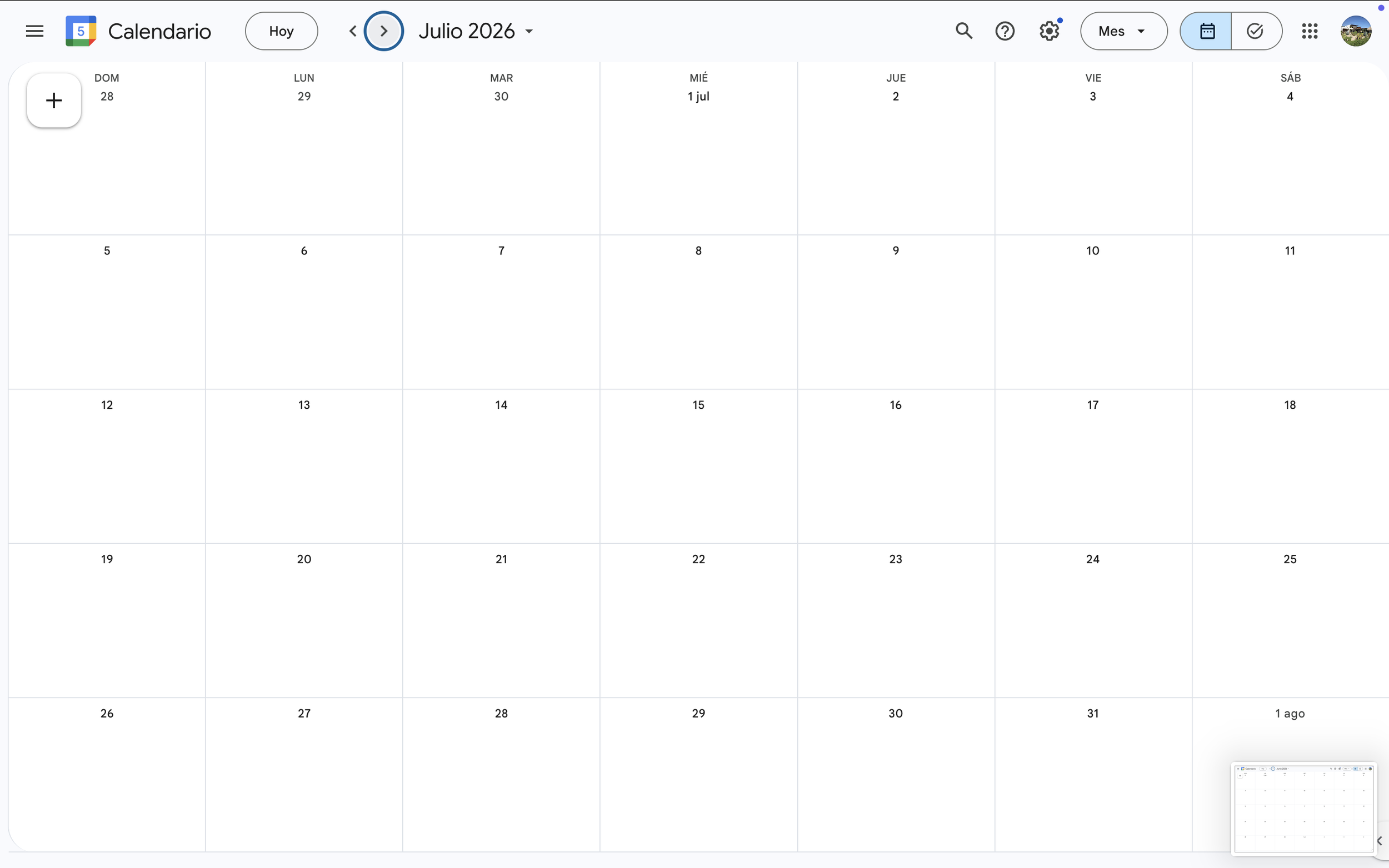Open the help question mark icon
Viewport: 1389px width, 868px height.
coord(1005,31)
